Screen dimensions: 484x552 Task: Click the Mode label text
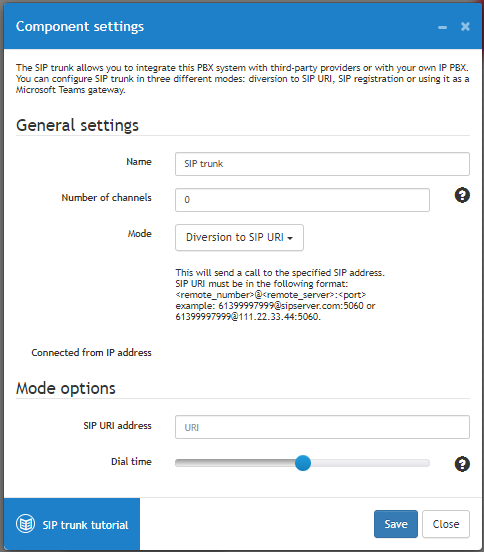[140, 233]
